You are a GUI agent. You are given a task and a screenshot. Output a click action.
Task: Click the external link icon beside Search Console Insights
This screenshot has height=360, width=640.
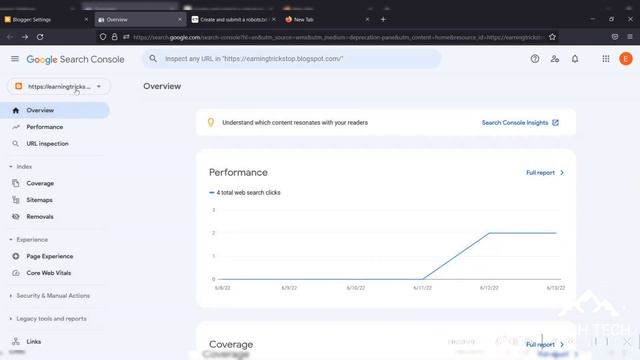556,122
